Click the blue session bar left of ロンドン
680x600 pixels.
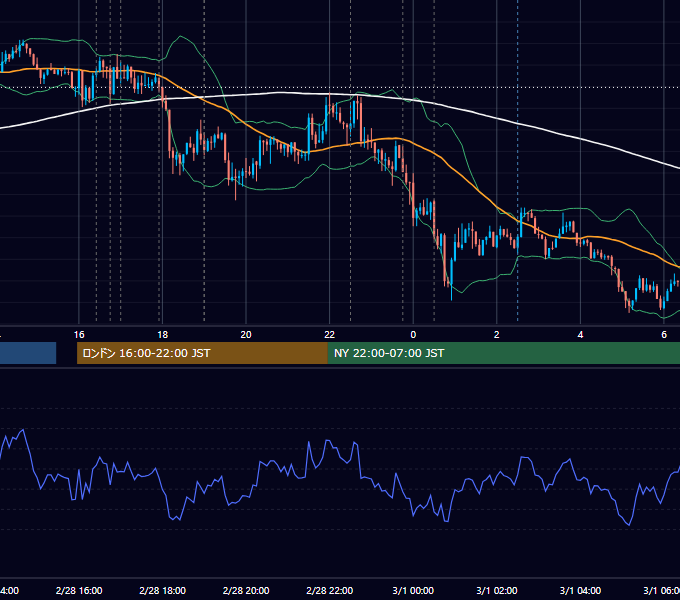(x=28, y=353)
